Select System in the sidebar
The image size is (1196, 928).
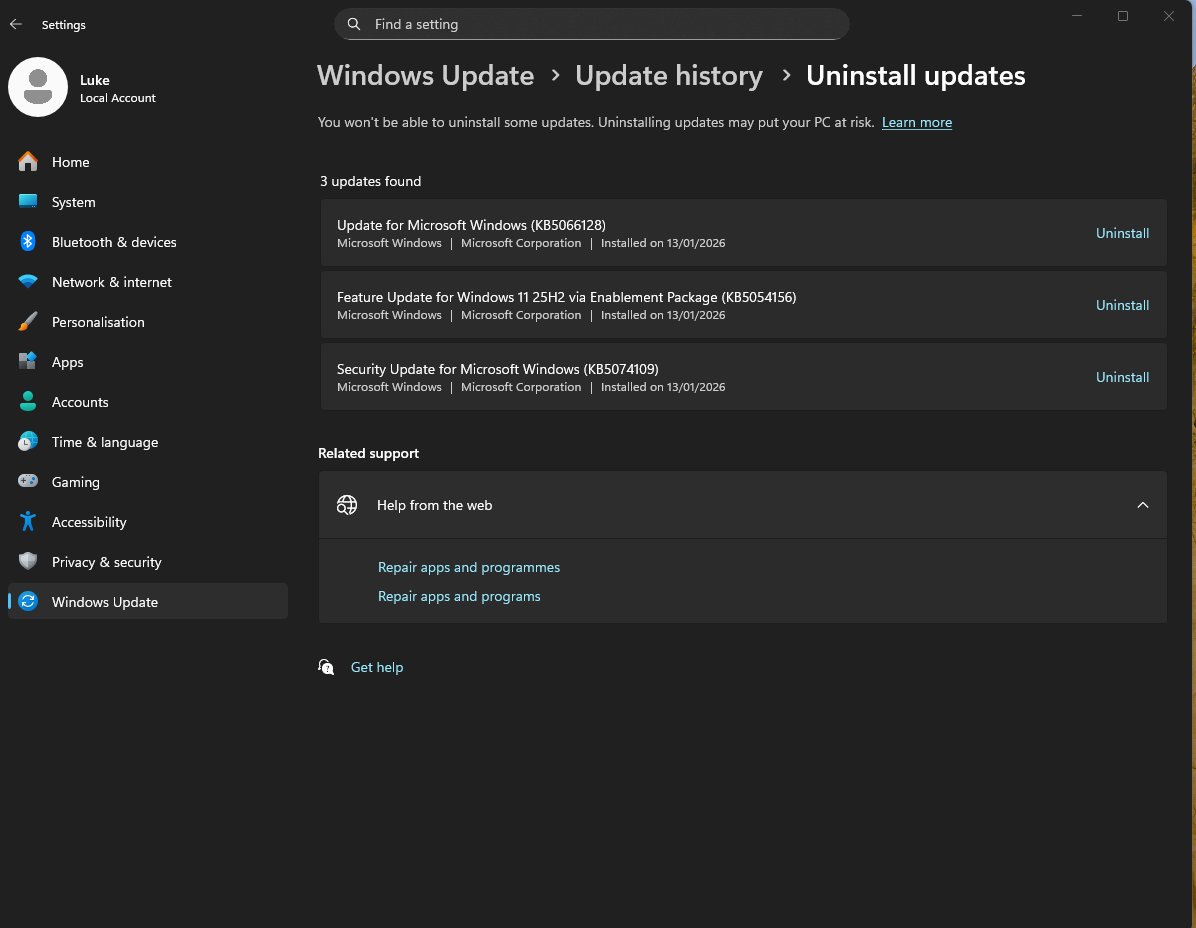pyautogui.click(x=75, y=202)
